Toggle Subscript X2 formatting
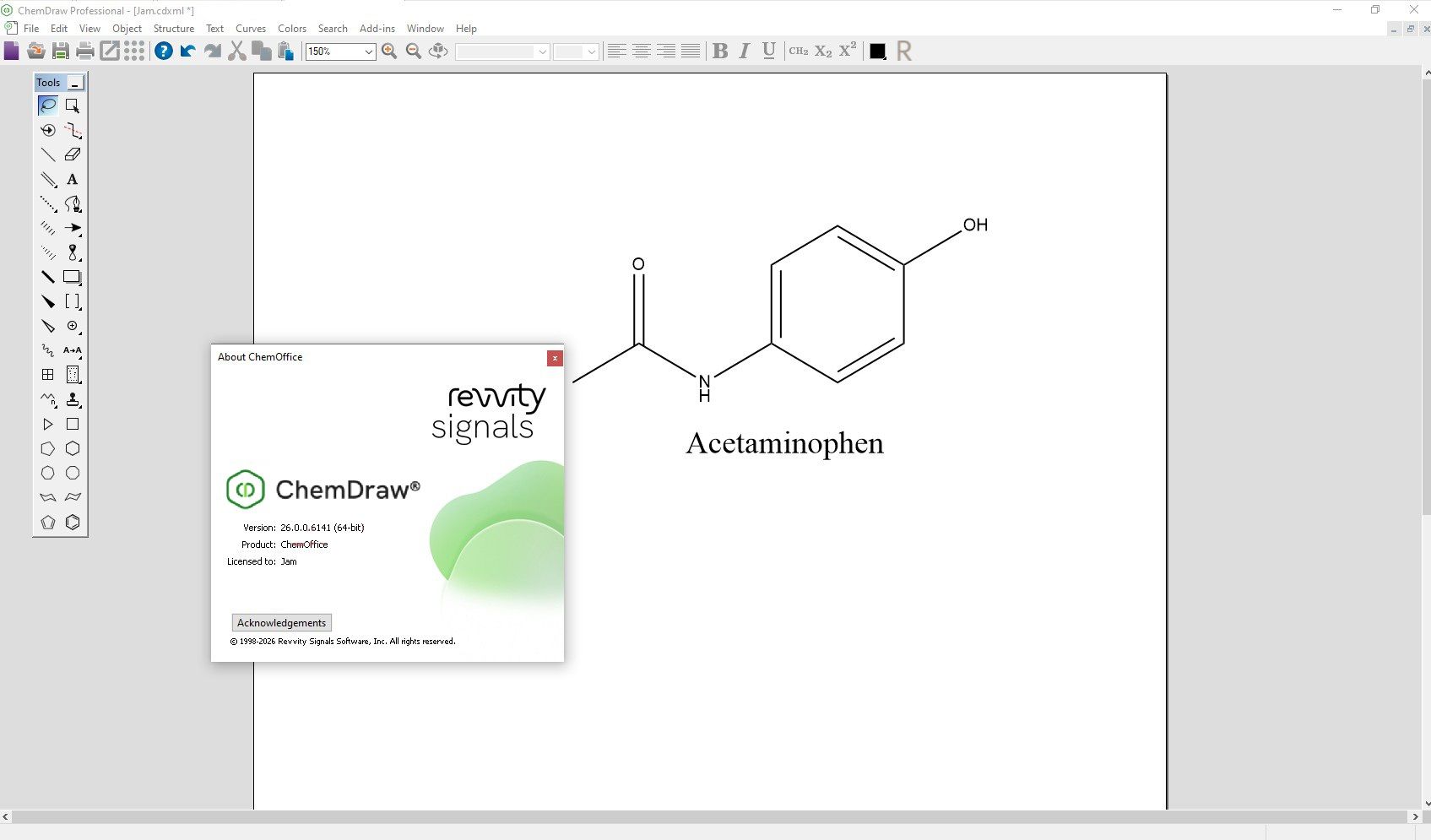This screenshot has width=1431, height=840. point(823,51)
